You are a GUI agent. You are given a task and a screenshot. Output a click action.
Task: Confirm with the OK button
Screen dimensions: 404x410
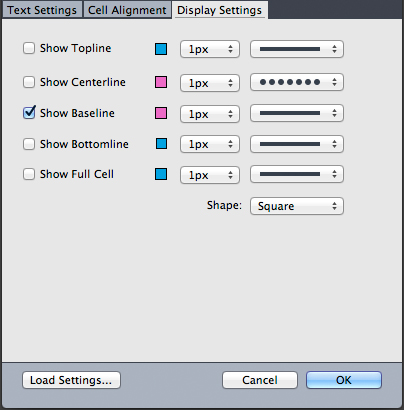coord(344,380)
